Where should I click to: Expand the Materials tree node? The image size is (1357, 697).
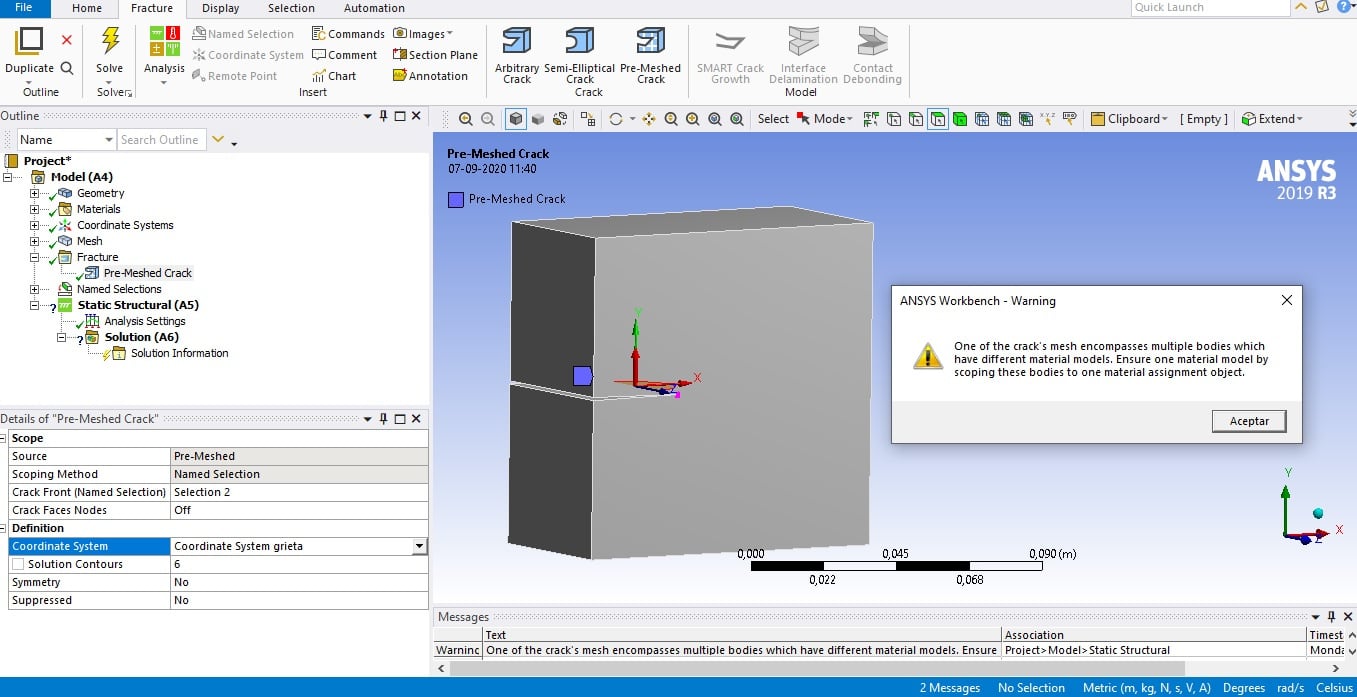pos(35,209)
